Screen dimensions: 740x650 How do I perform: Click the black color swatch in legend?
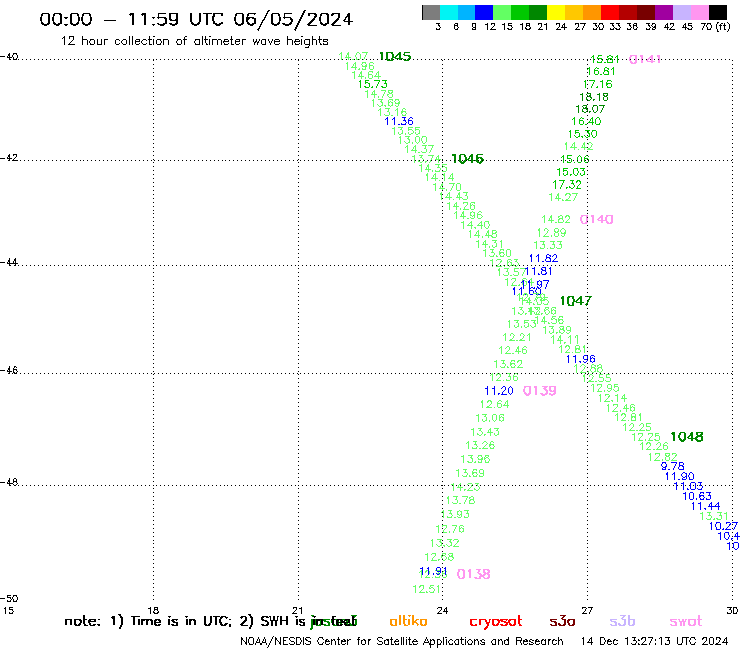717,12
